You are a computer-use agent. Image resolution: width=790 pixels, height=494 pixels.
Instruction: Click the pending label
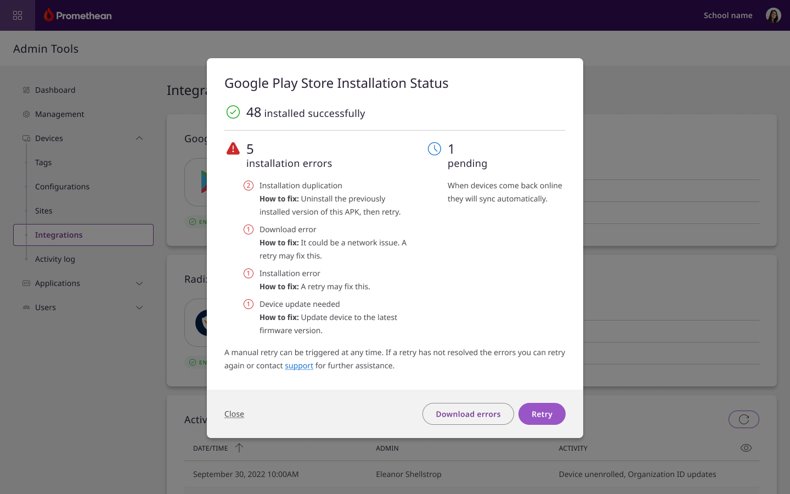point(468,163)
